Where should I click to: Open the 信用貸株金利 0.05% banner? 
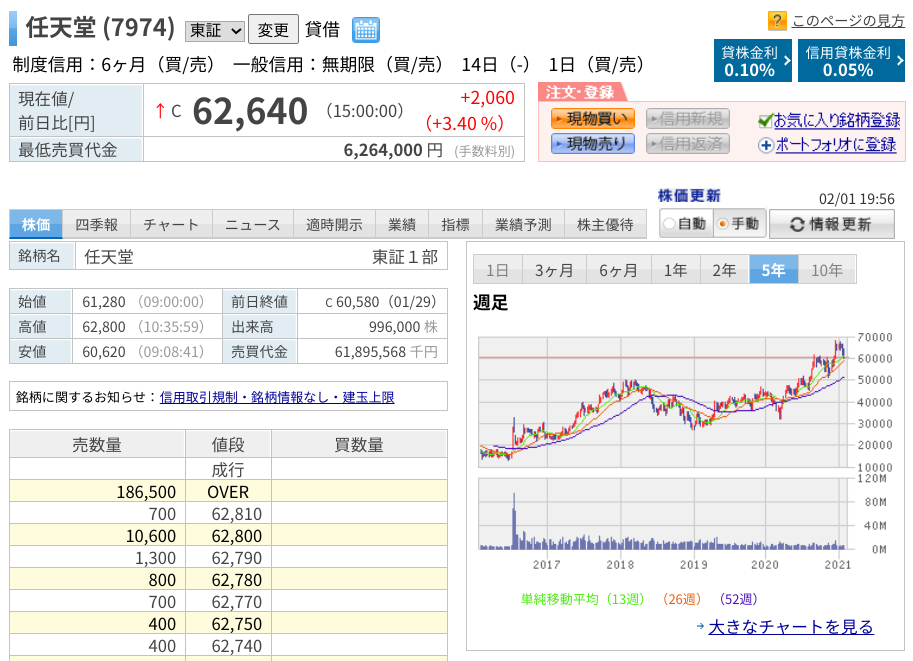click(x=851, y=61)
